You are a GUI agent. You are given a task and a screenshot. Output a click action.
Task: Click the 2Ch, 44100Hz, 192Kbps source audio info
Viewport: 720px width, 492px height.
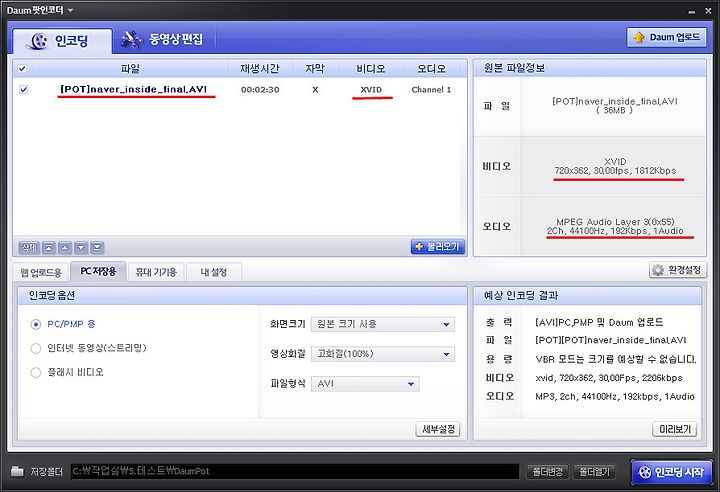click(615, 231)
